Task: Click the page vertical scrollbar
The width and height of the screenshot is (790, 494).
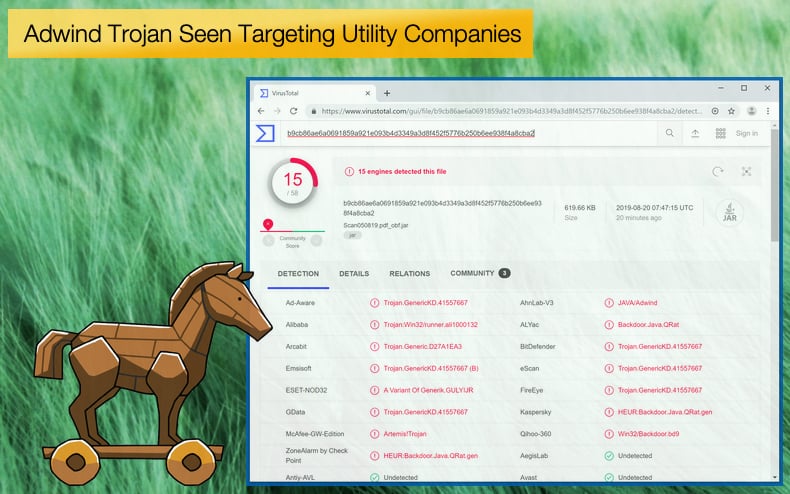Action: (775, 184)
